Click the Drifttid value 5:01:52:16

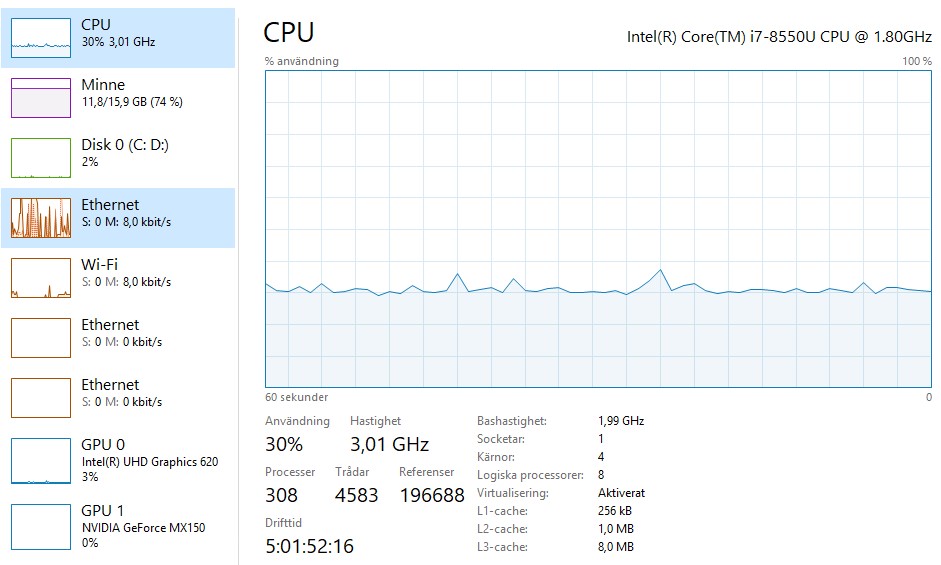click(x=309, y=546)
